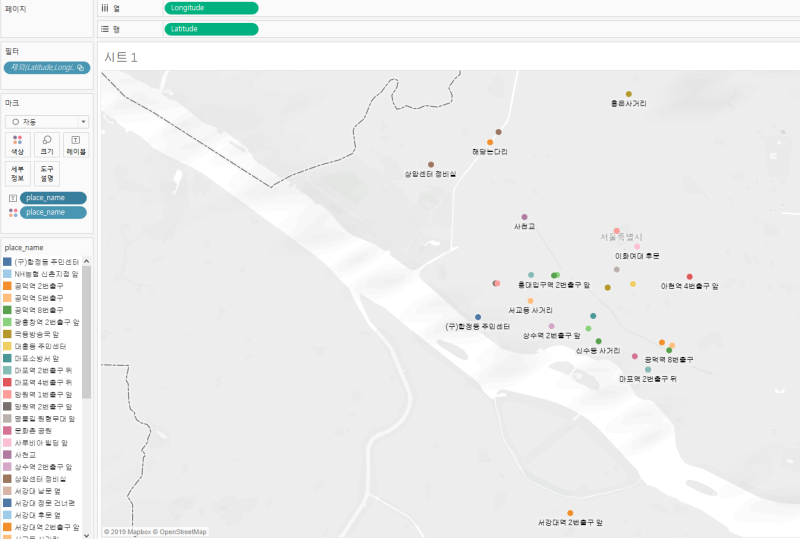Click the columns shelf icon beside 열
The image size is (800, 539).
tap(105, 8)
